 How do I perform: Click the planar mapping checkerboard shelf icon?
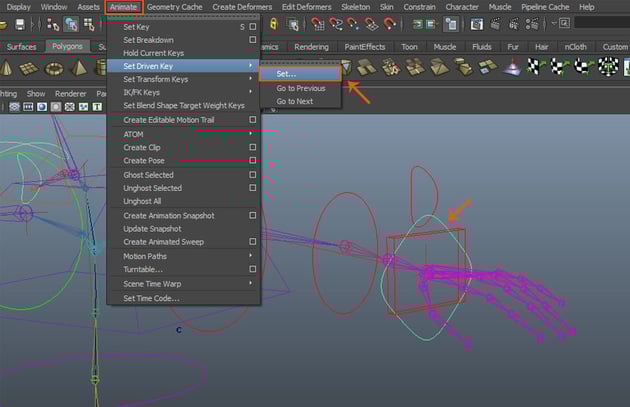coord(536,67)
